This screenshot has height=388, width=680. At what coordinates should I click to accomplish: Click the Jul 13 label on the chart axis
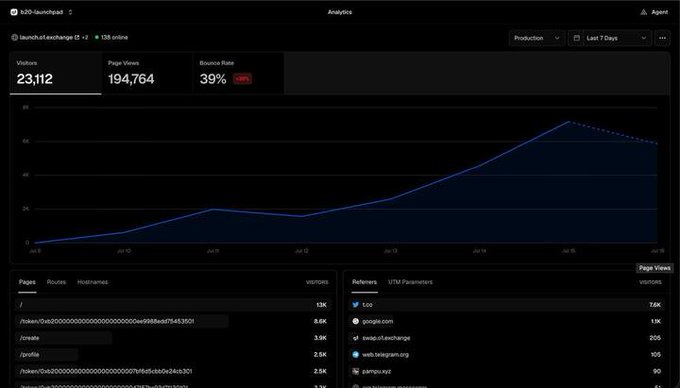coord(390,251)
